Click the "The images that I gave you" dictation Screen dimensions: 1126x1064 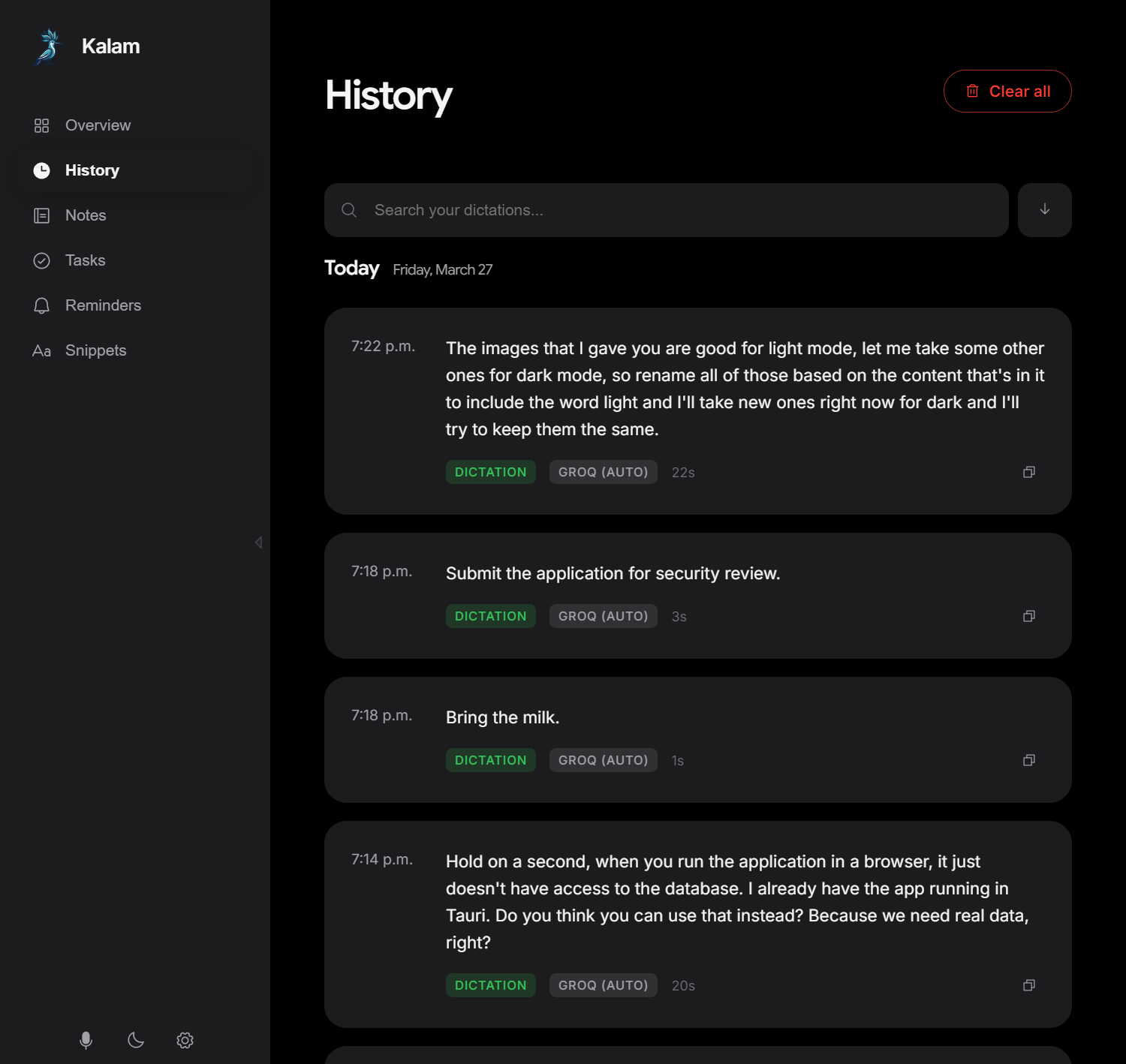[745, 389]
